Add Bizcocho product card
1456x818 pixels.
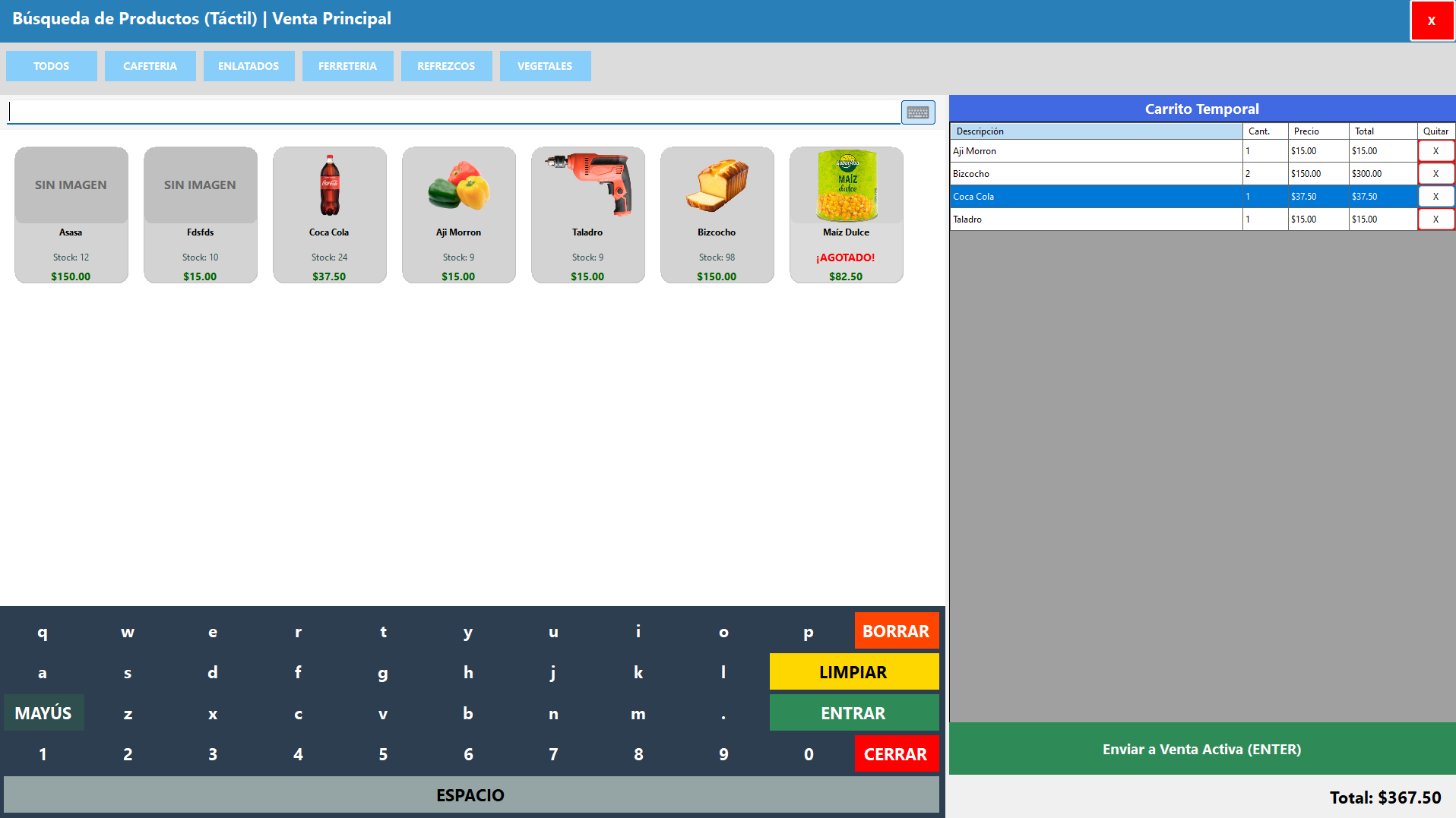[x=717, y=215]
